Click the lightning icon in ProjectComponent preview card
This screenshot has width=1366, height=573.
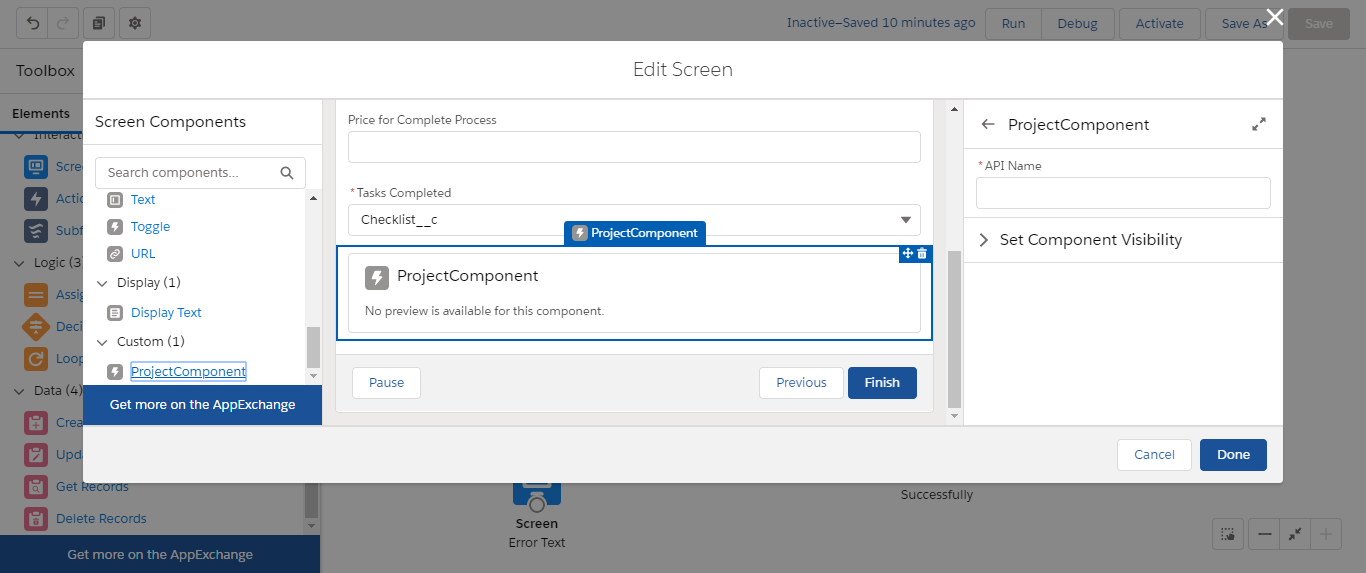(377, 277)
